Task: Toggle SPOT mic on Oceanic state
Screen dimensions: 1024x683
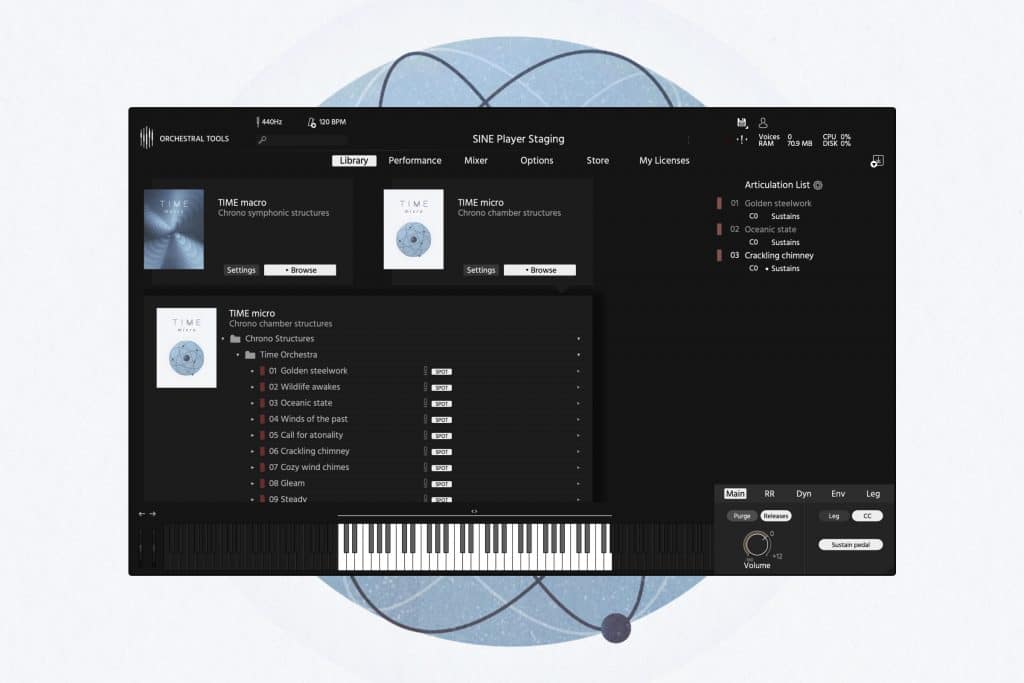Action: pos(441,404)
